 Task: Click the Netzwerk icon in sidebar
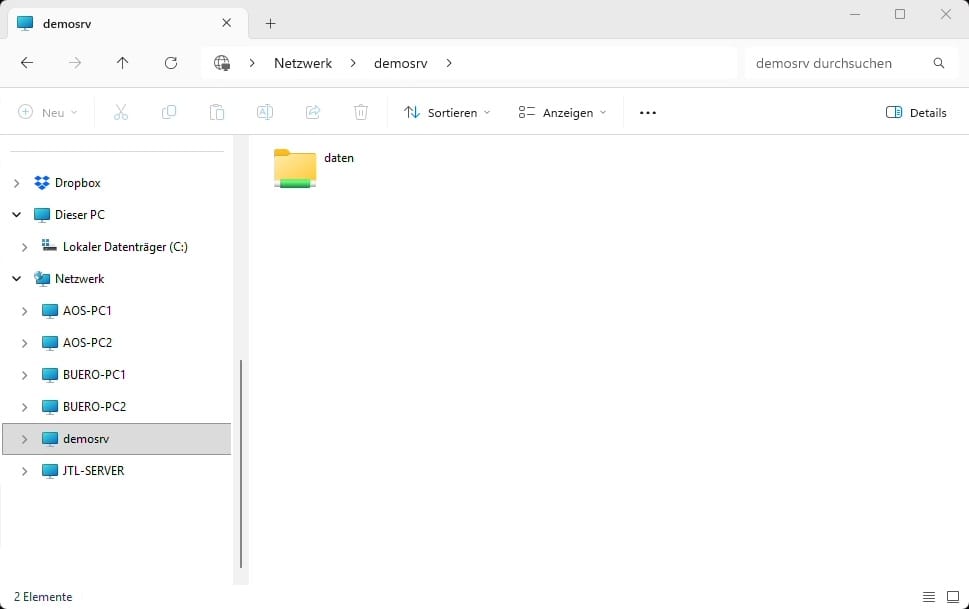pos(41,278)
